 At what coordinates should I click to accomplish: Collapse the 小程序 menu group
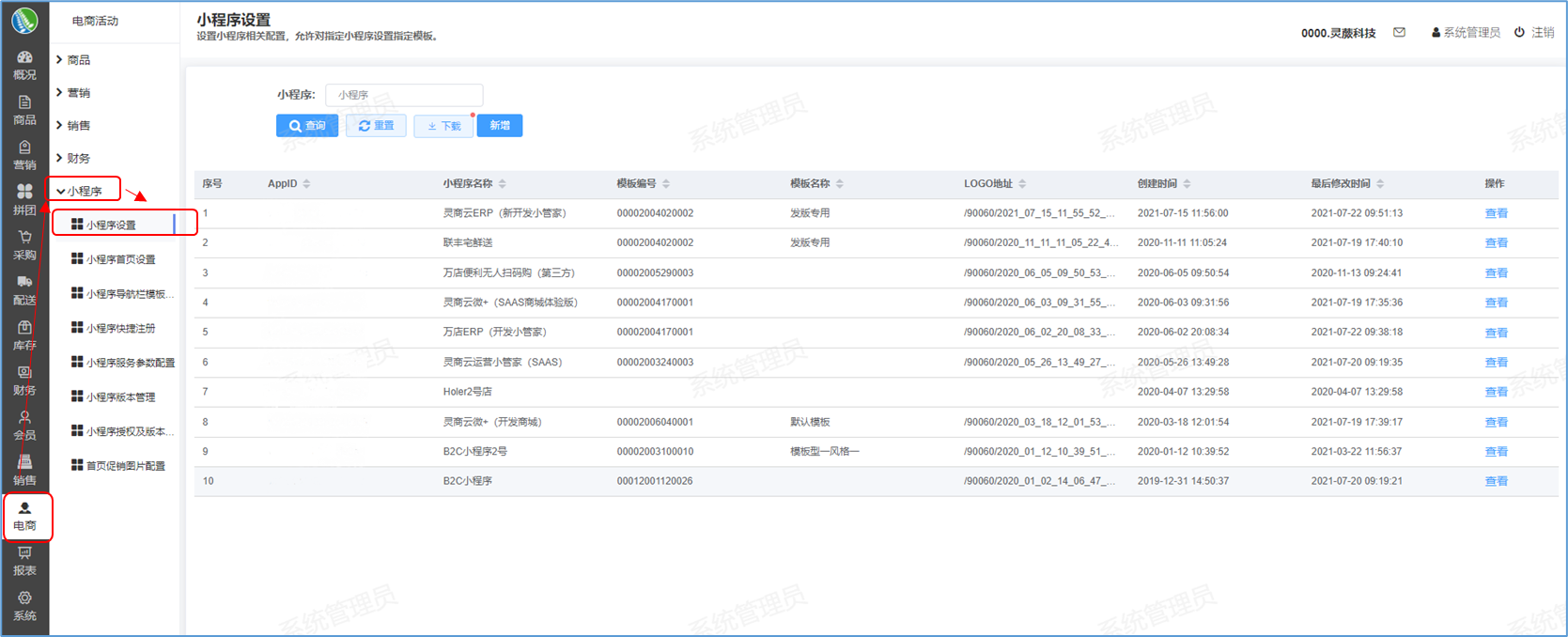click(84, 191)
